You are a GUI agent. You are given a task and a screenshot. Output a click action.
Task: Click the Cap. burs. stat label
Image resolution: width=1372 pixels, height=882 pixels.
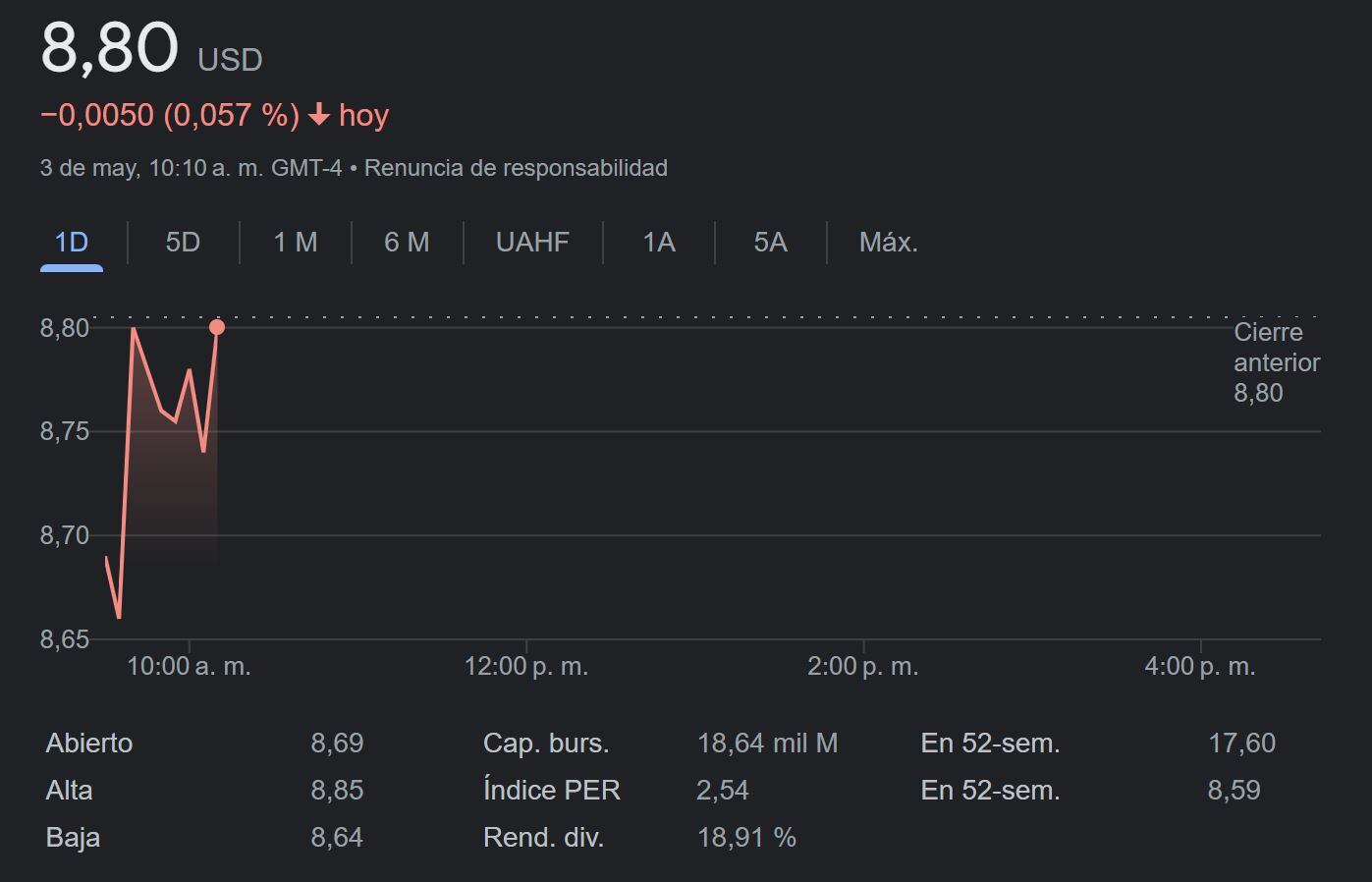(546, 744)
